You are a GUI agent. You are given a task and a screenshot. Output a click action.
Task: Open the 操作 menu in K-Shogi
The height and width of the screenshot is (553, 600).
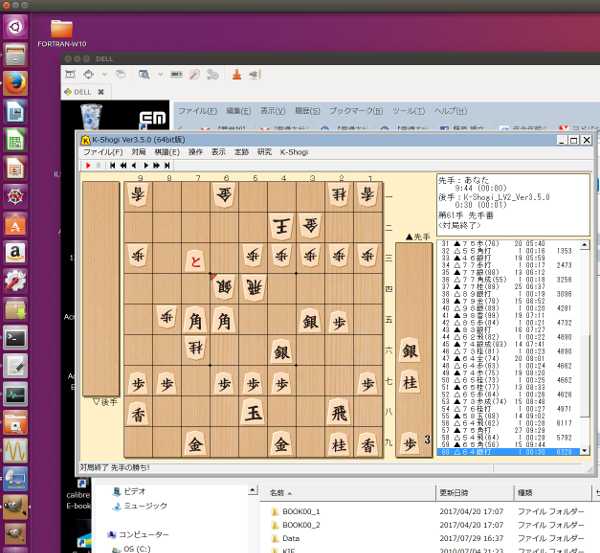tap(196, 152)
